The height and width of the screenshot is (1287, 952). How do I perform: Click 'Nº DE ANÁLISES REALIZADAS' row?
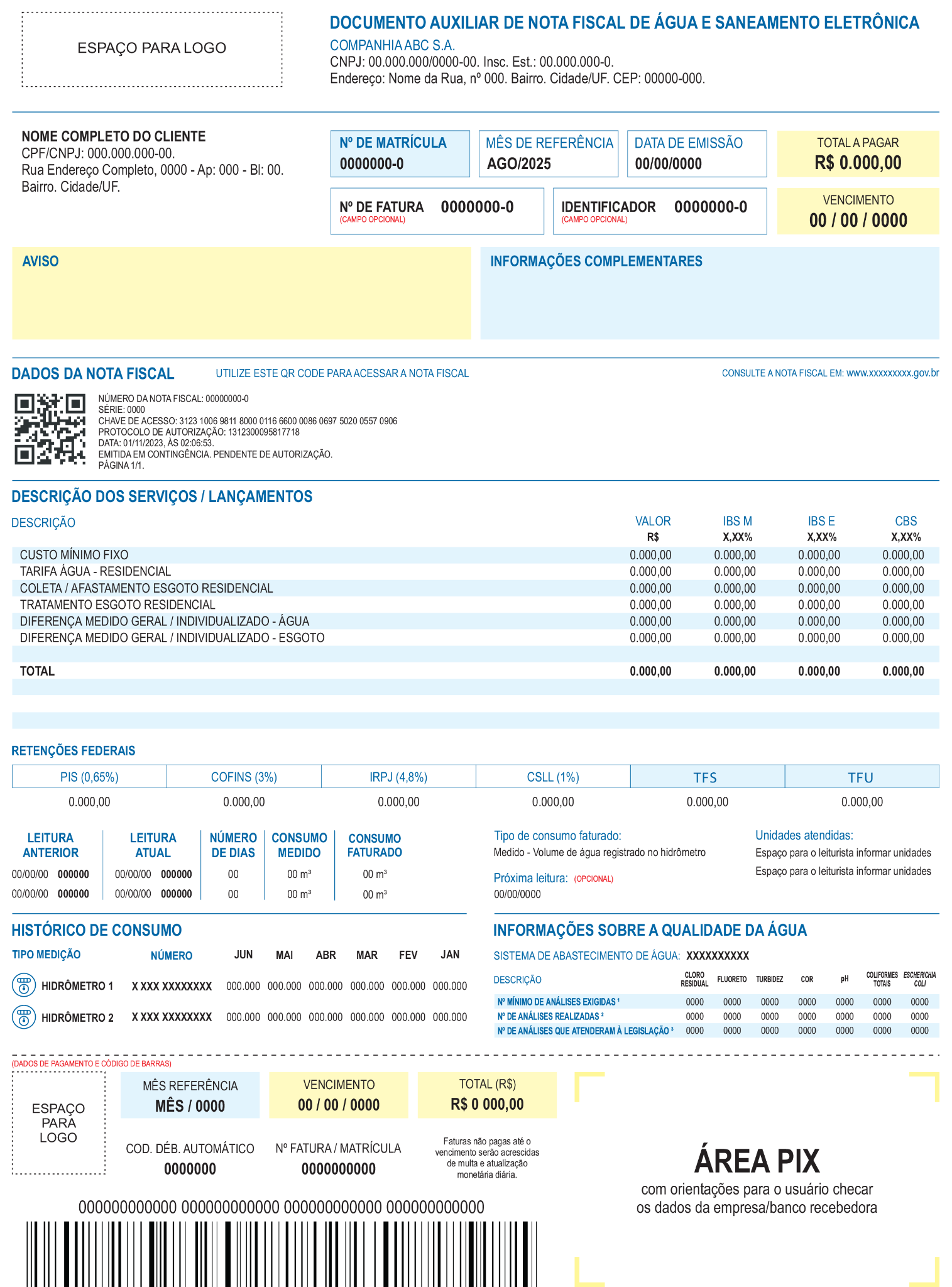(x=716, y=1016)
